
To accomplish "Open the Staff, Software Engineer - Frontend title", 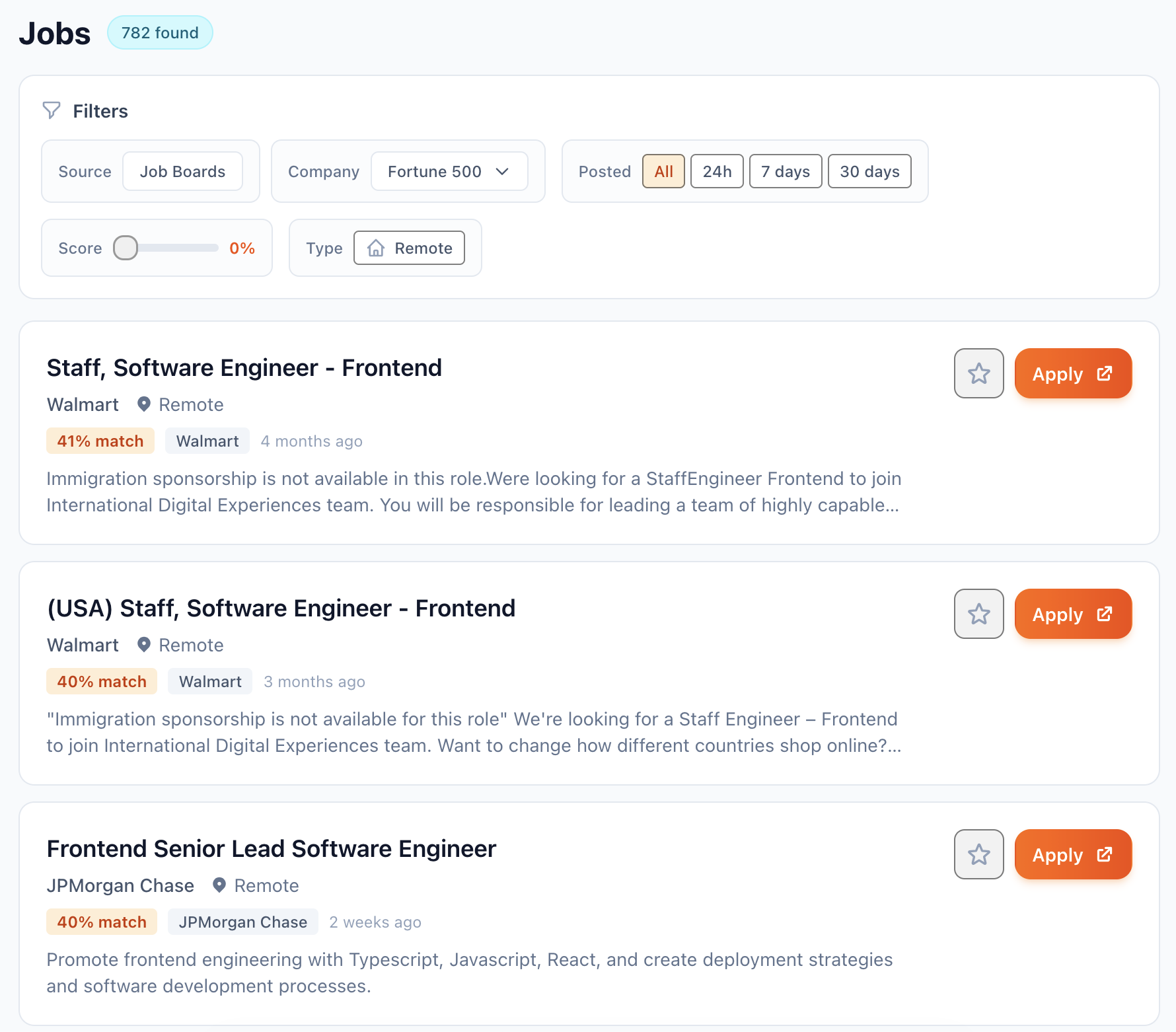I will 244,367.
